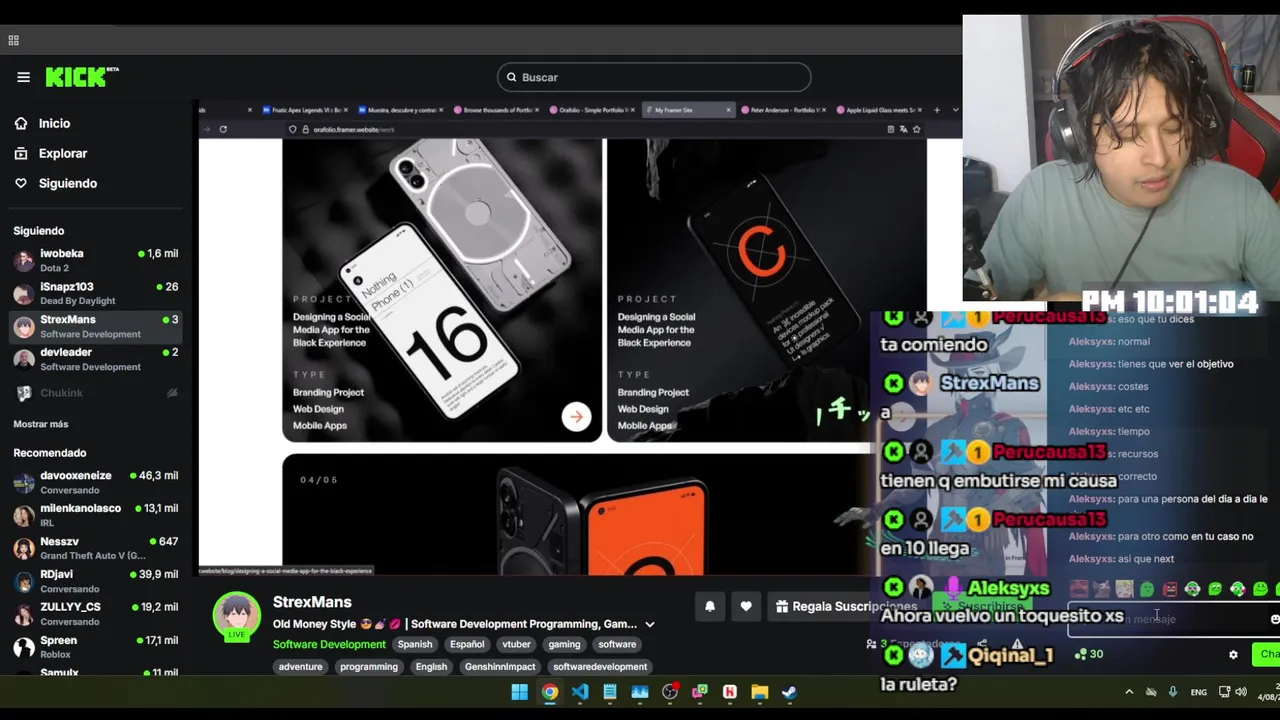1280x720 pixels.
Task: Select the softwaredevelopment tag
Action: [600, 666]
